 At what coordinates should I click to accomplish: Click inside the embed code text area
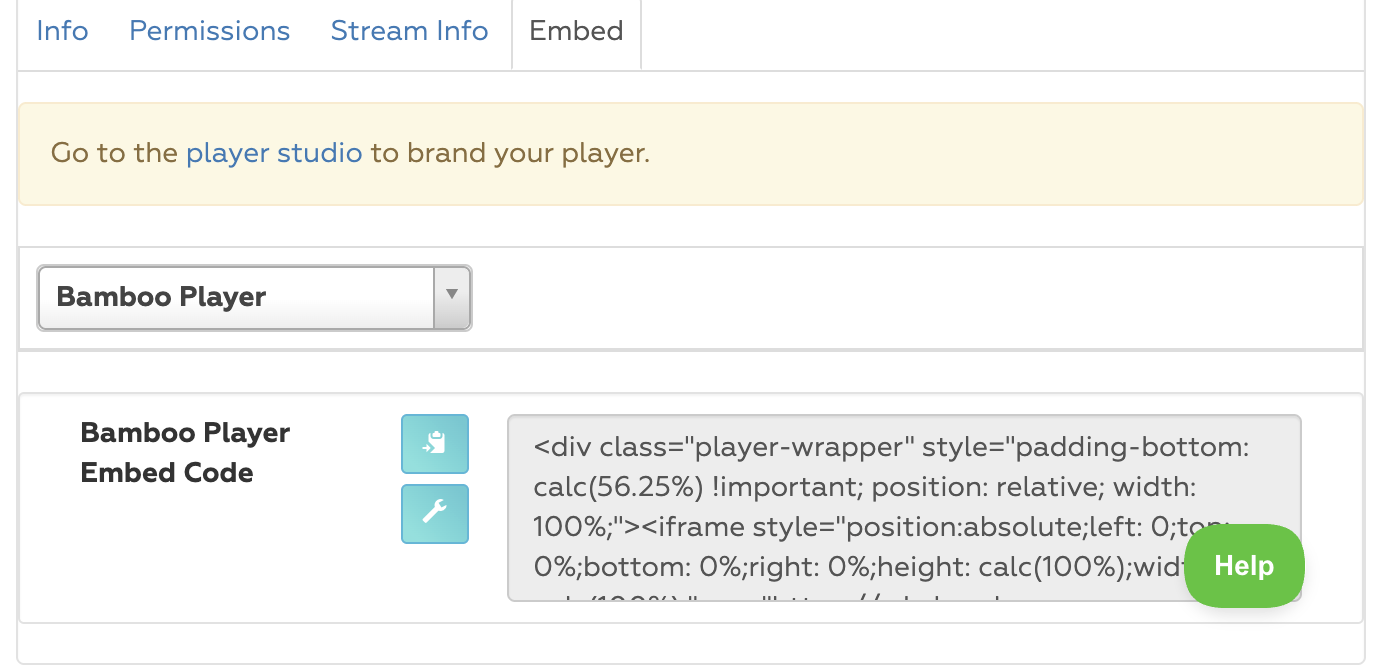[904, 508]
